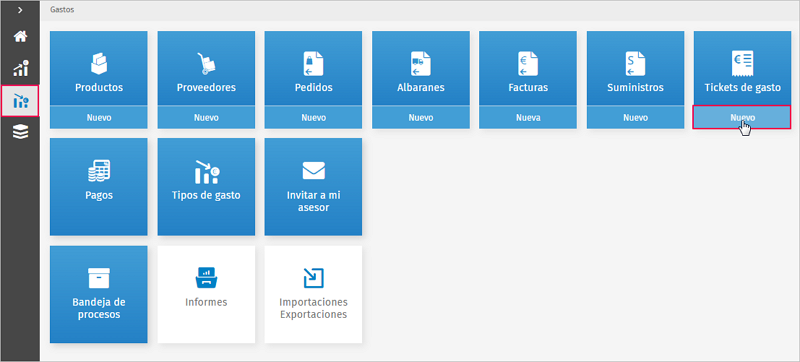Click the Invitar a mi asesor envelope icon

point(313,170)
